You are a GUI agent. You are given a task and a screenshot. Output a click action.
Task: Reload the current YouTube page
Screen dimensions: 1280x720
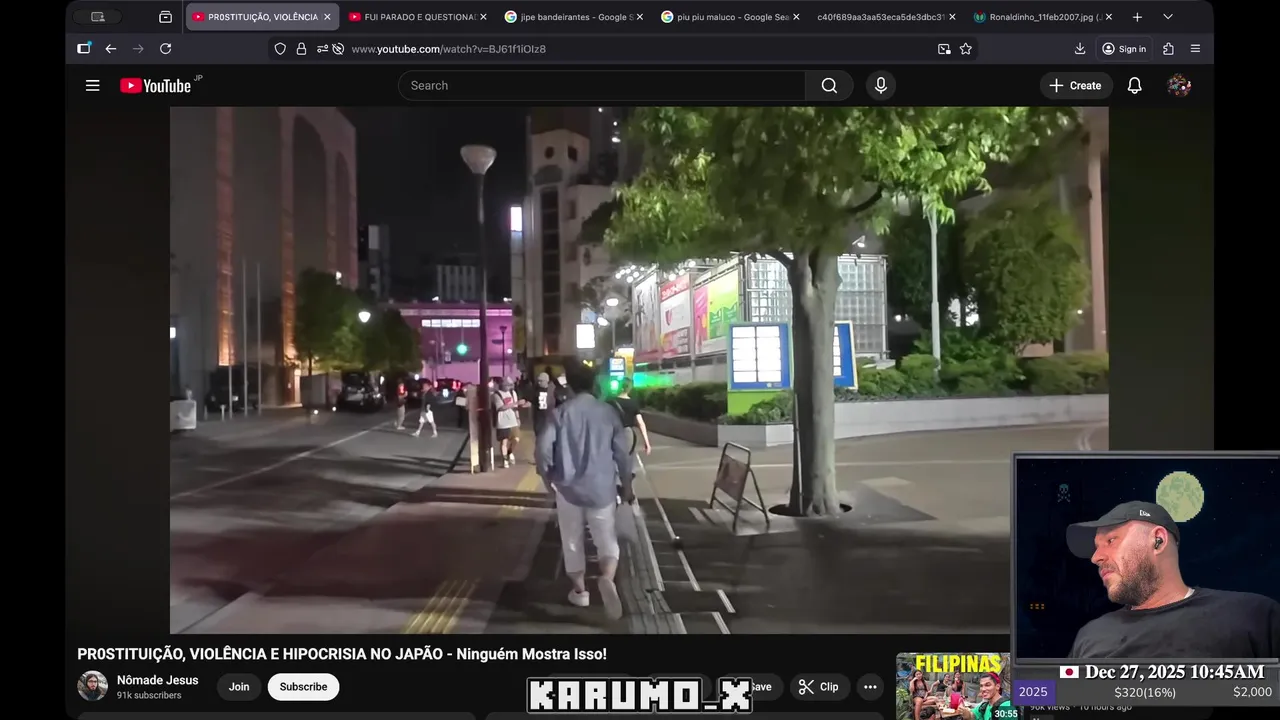point(166,49)
